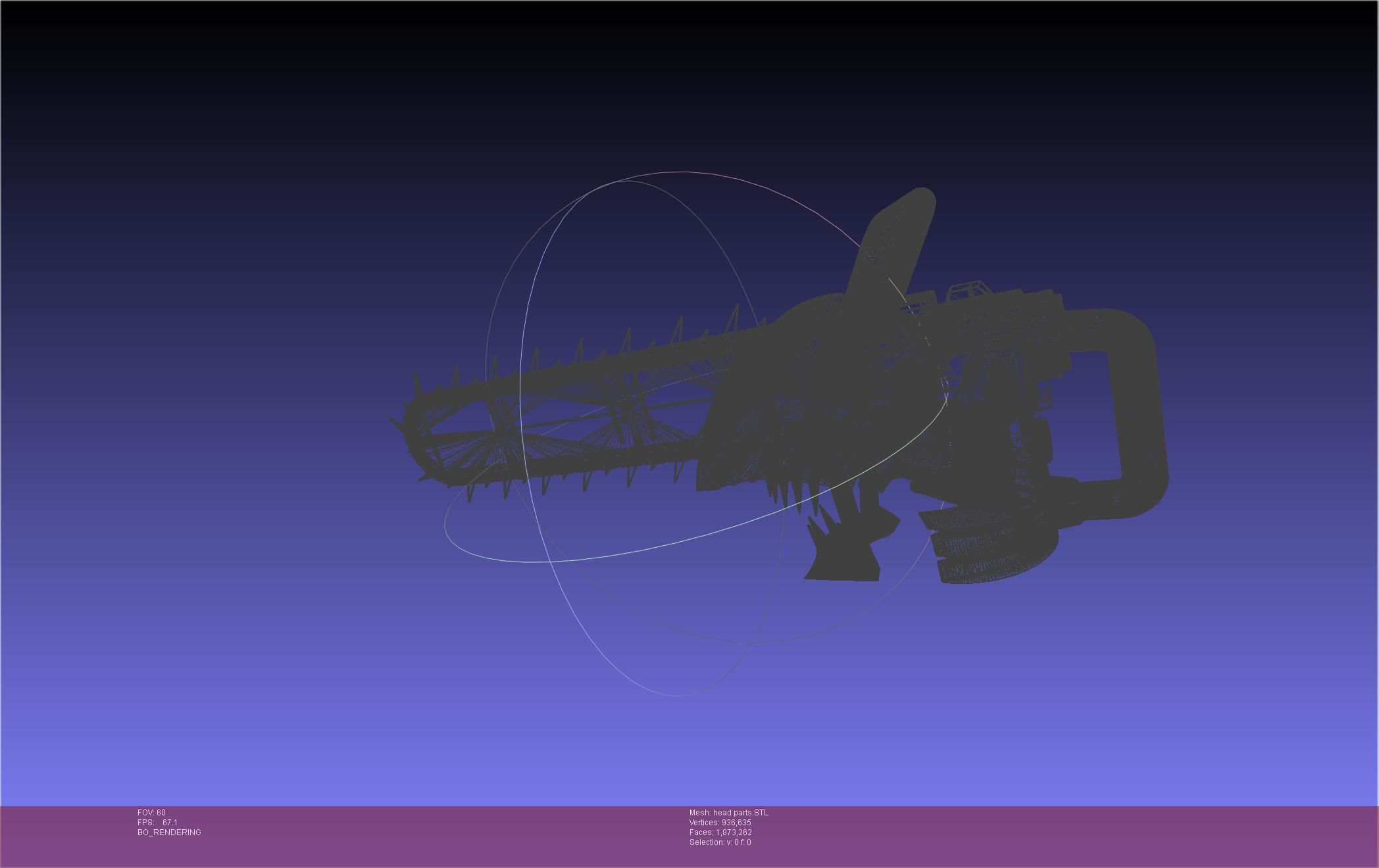Screen dimensions: 1379x868
Task: Click the Mesh: head parts.STL label
Action: pyautogui.click(x=728, y=813)
